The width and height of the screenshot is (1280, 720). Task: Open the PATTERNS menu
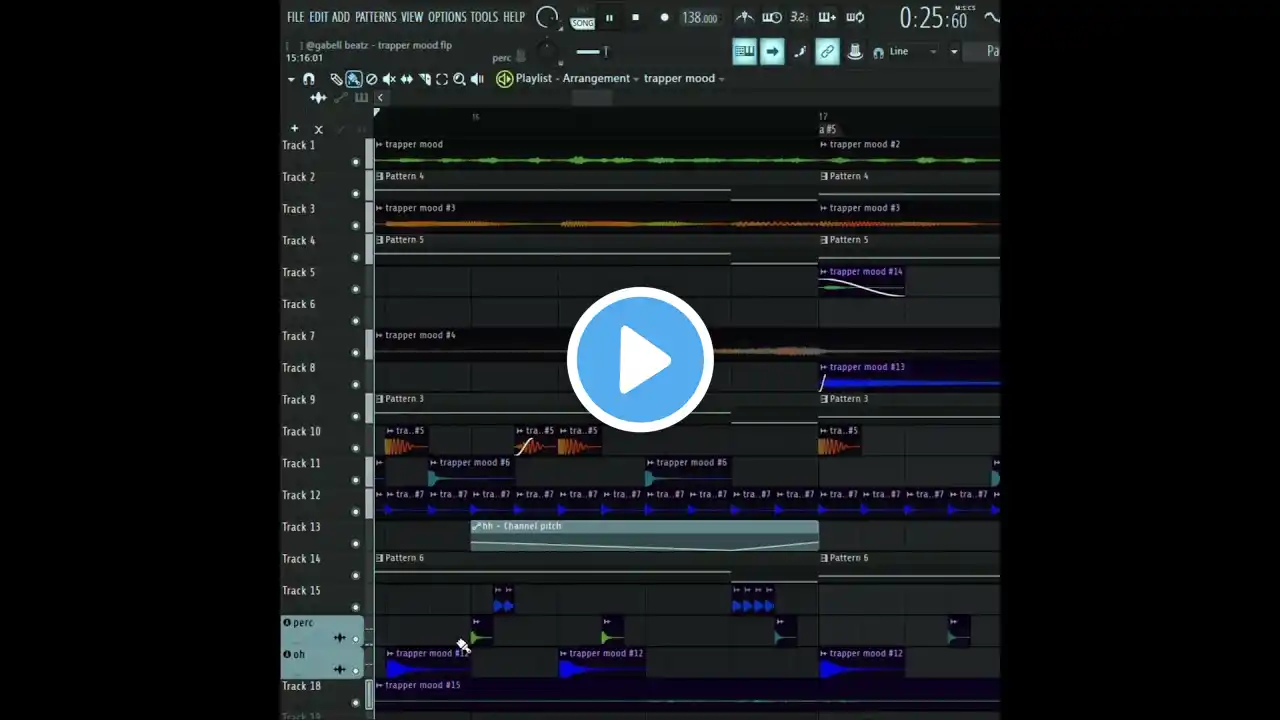tap(375, 17)
